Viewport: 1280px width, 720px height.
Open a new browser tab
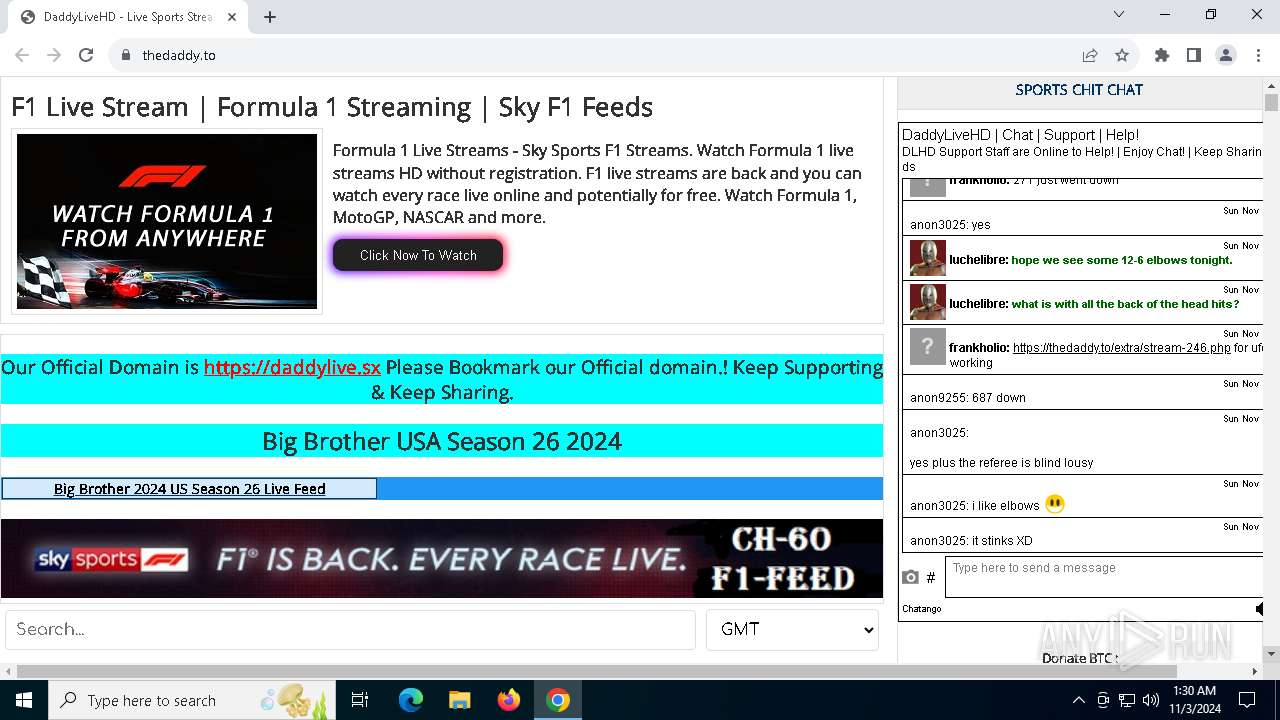[x=270, y=17]
